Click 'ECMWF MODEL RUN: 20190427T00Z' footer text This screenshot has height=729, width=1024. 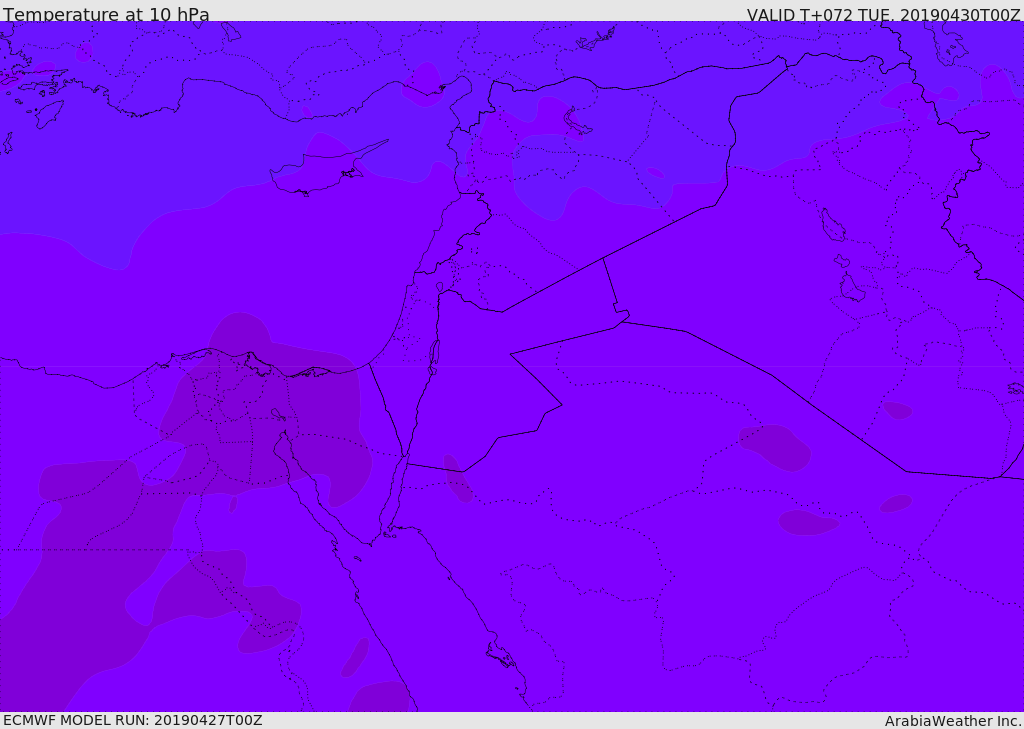pos(133,720)
